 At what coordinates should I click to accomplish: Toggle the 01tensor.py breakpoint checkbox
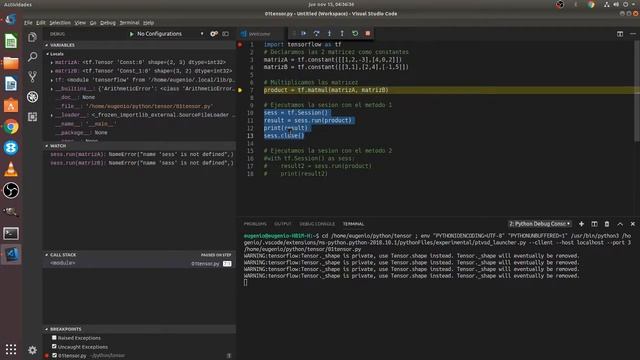(x=54, y=356)
